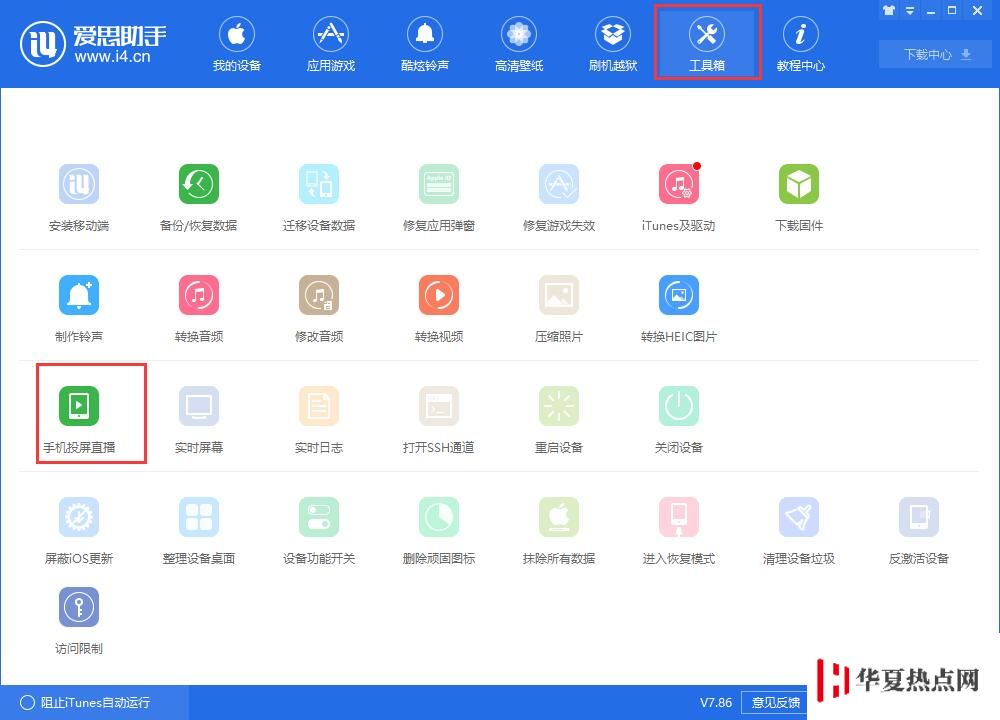
Task: Open 删除顽固图标 tool
Action: [439, 531]
